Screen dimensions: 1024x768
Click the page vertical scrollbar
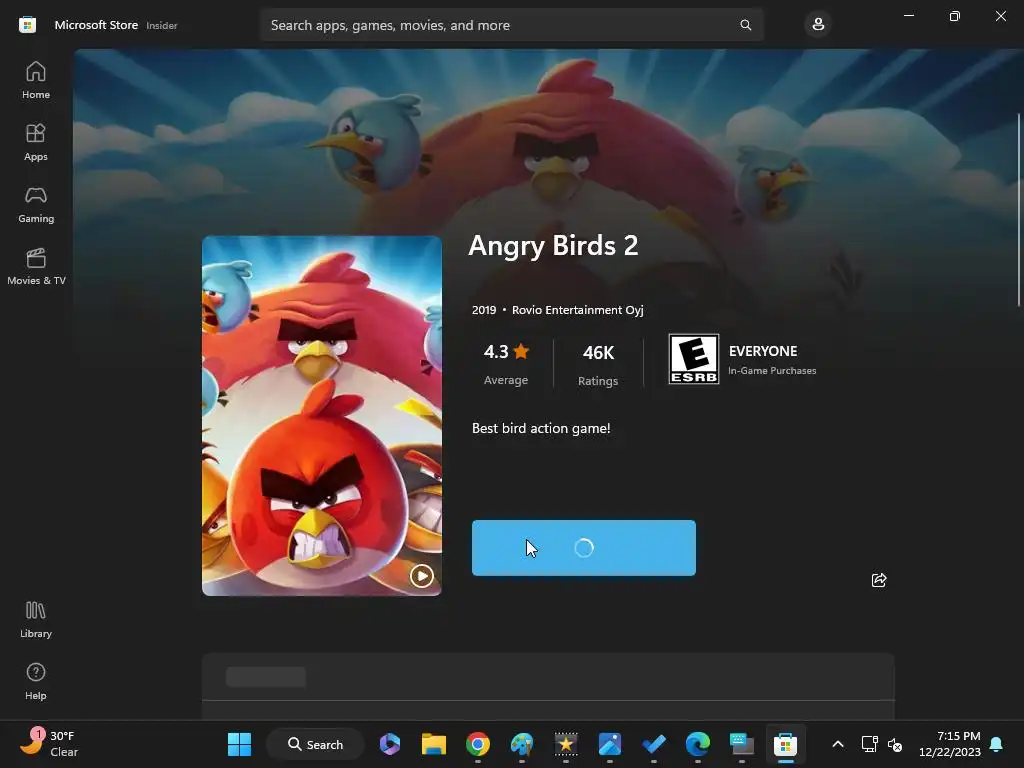(x=1019, y=209)
